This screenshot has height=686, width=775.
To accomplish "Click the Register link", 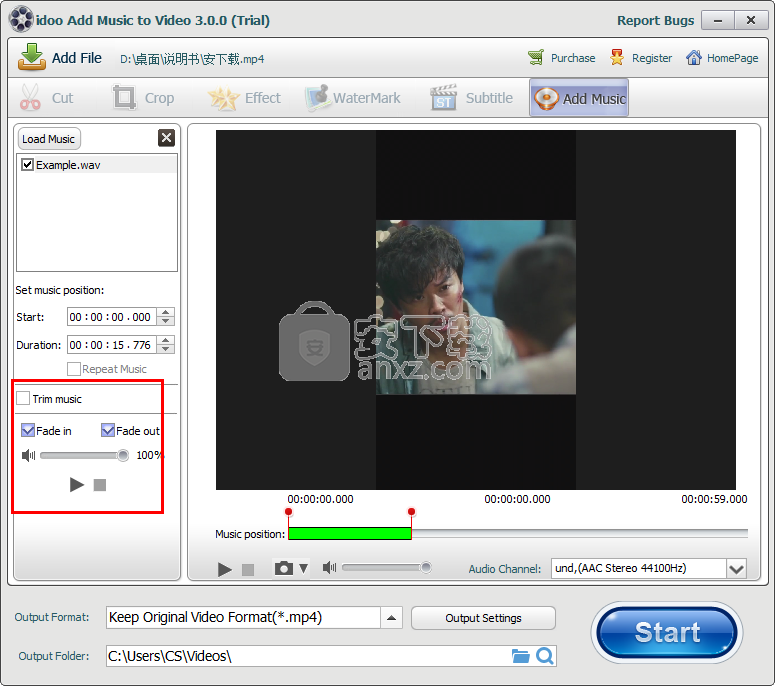I will 641,58.
